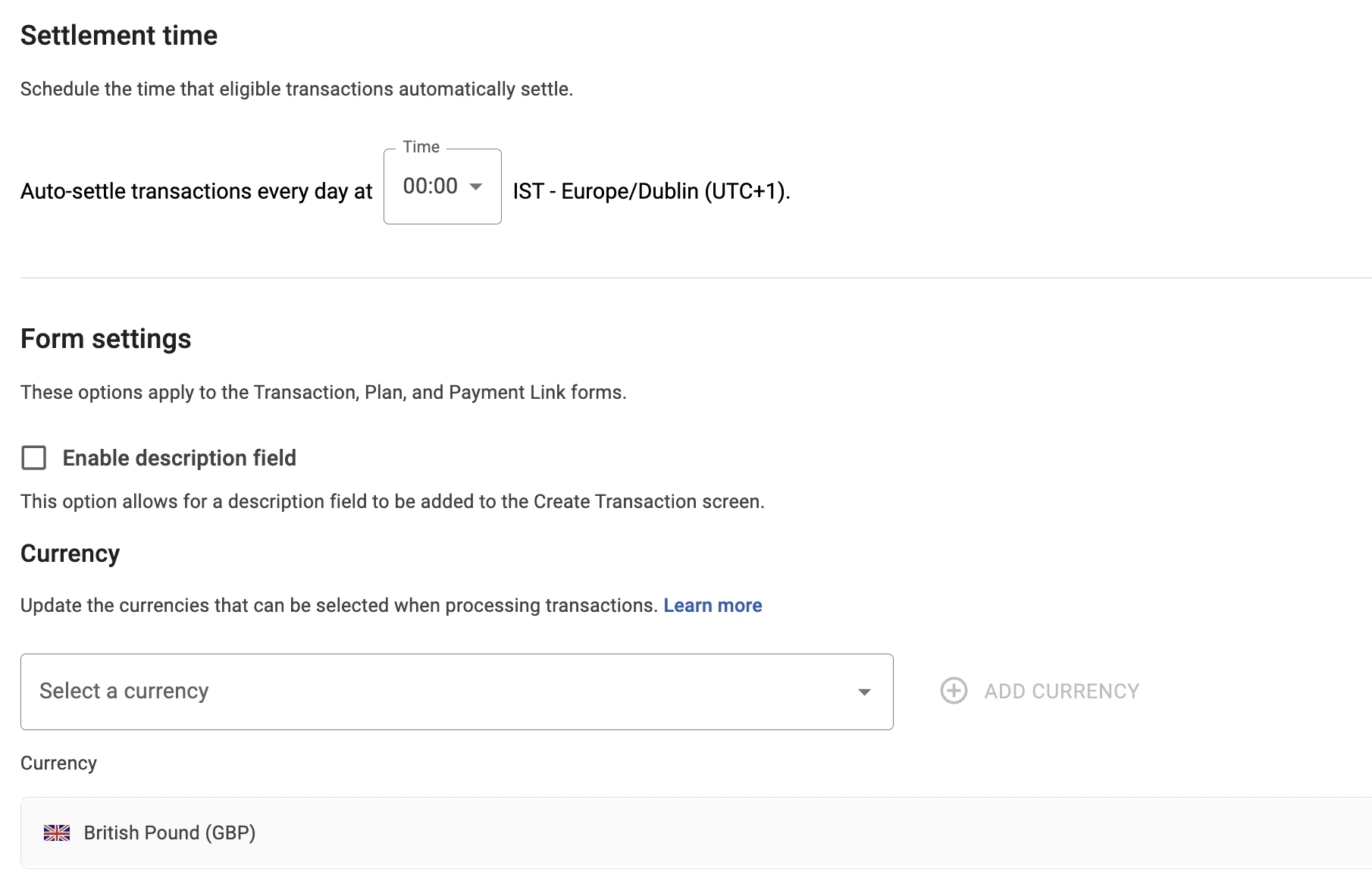This screenshot has height=875, width=1372.
Task: Click the 00:00 time value
Action: 430,187
